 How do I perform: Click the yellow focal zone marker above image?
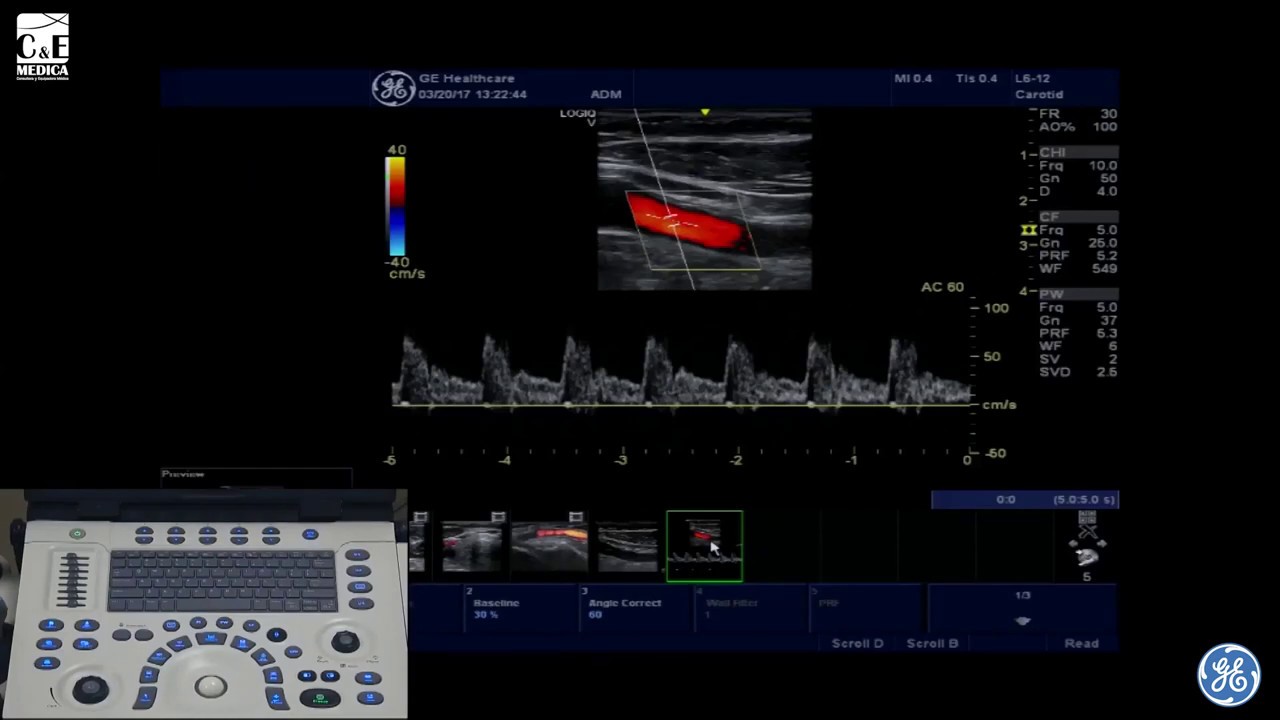pos(705,112)
